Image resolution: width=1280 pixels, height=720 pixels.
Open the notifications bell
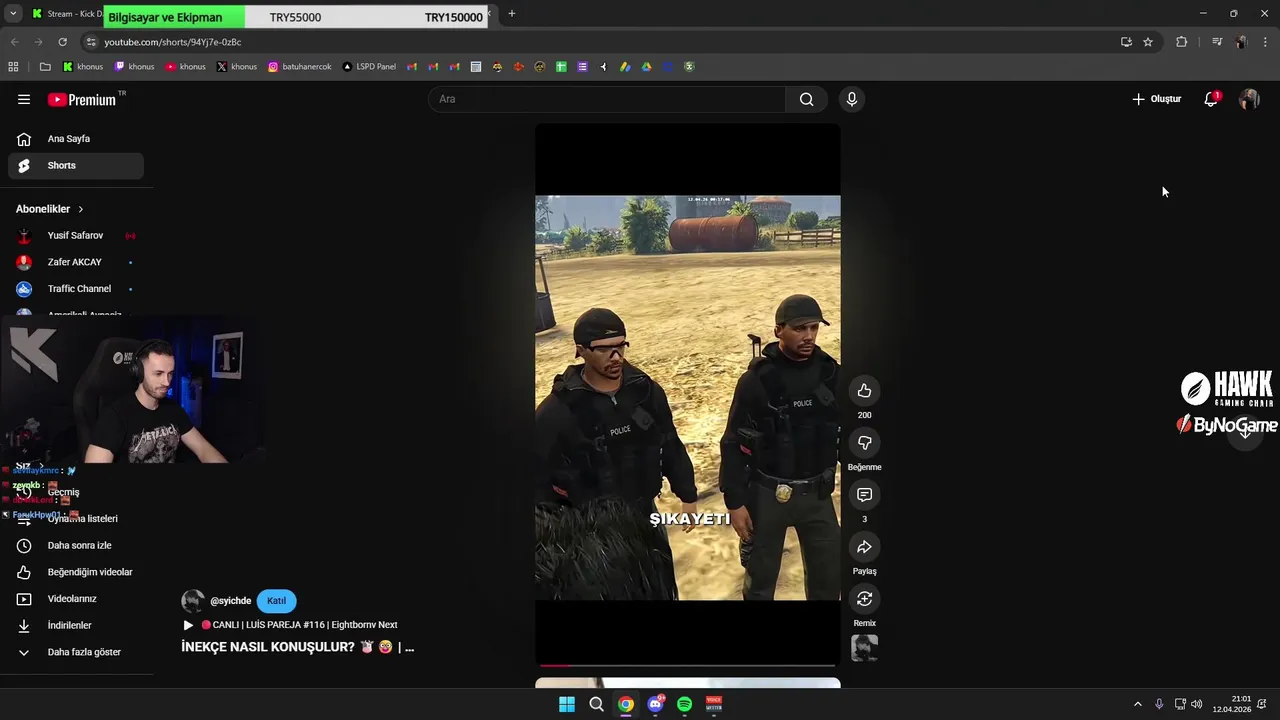1211,99
